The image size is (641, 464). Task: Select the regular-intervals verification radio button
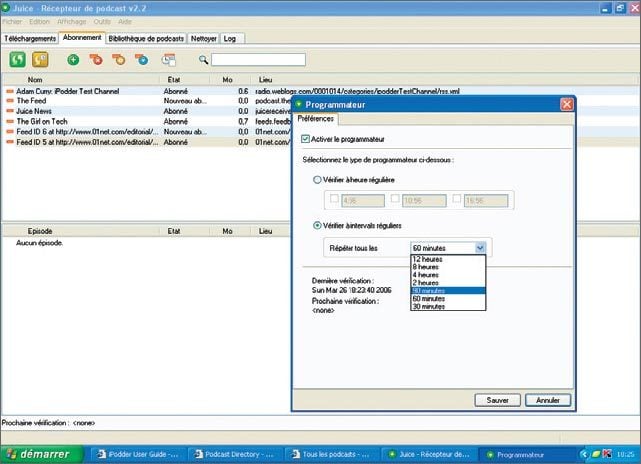(318, 226)
